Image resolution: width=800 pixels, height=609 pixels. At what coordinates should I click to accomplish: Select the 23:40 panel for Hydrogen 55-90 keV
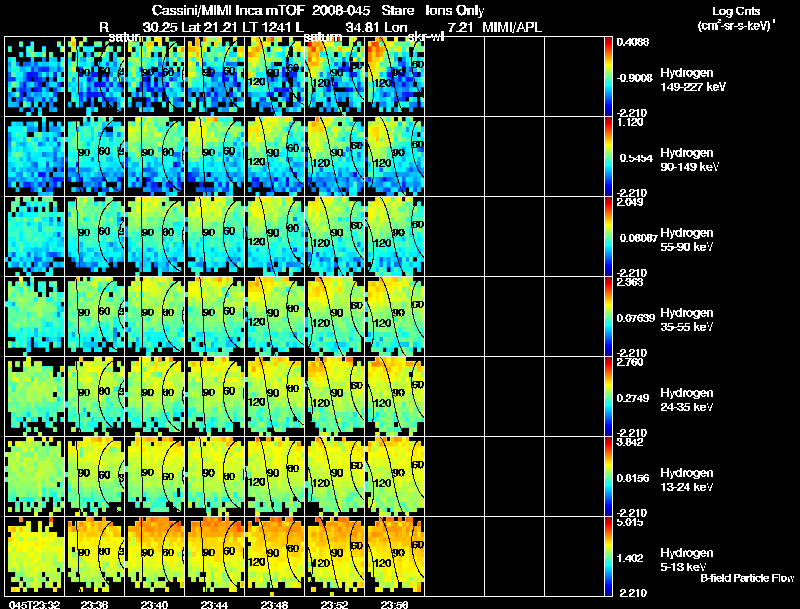155,237
